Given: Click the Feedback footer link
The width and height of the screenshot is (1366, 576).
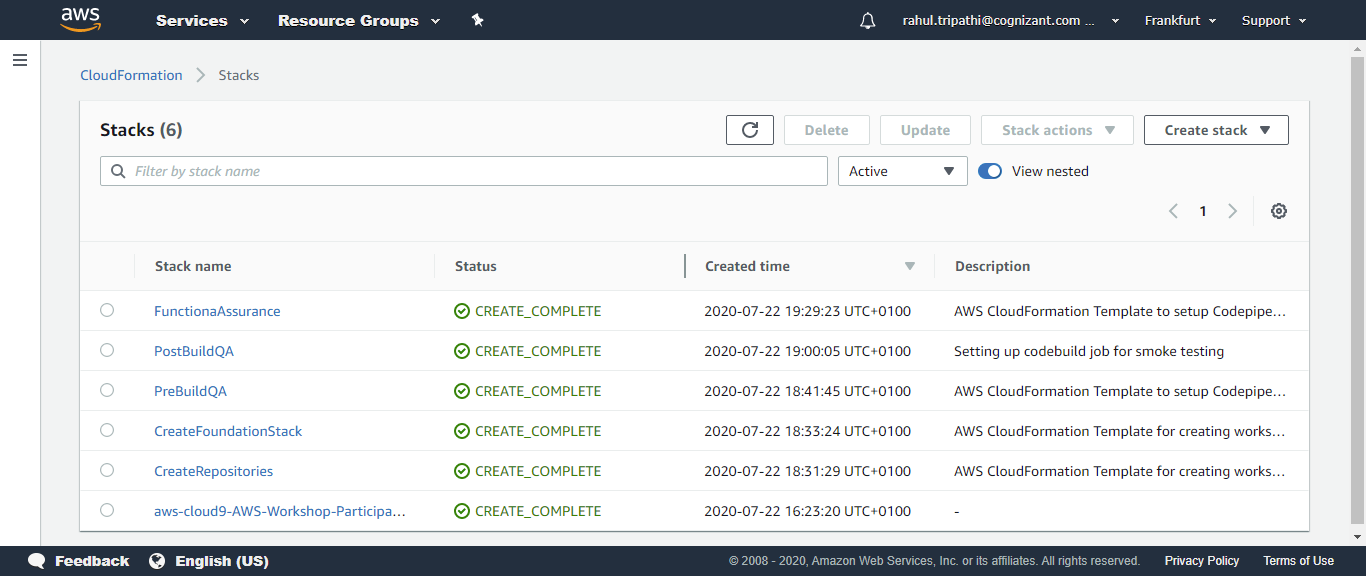Looking at the screenshot, I should click(x=92, y=561).
